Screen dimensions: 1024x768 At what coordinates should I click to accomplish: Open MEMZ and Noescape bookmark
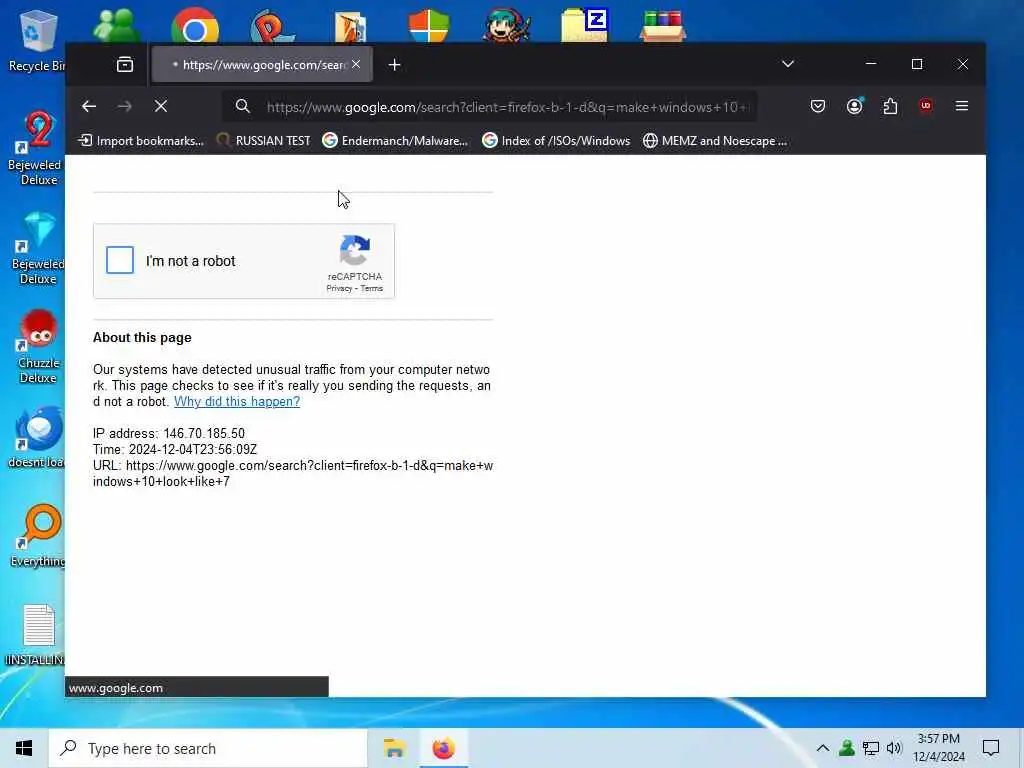(715, 140)
